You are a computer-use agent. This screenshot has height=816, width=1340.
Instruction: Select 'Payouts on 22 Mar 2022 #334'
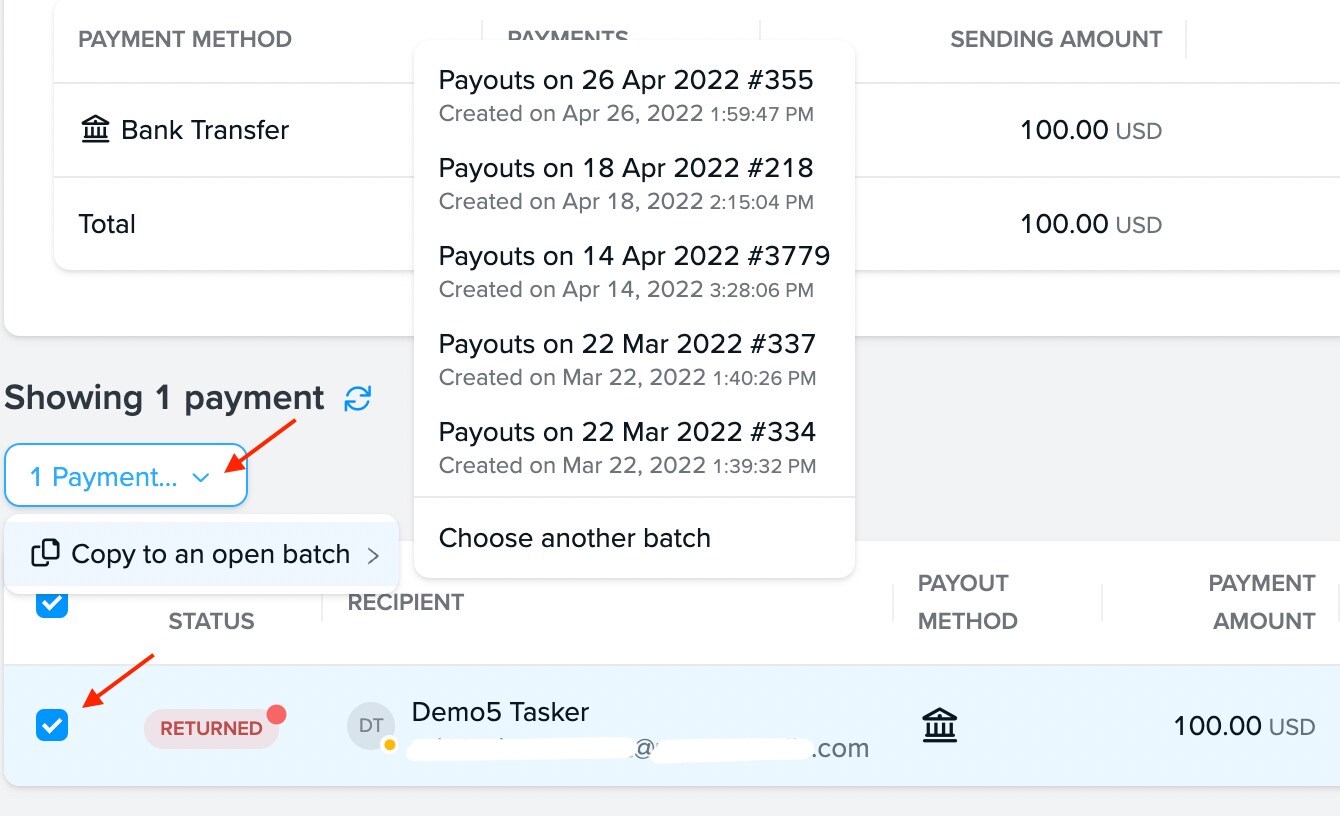[x=627, y=432]
